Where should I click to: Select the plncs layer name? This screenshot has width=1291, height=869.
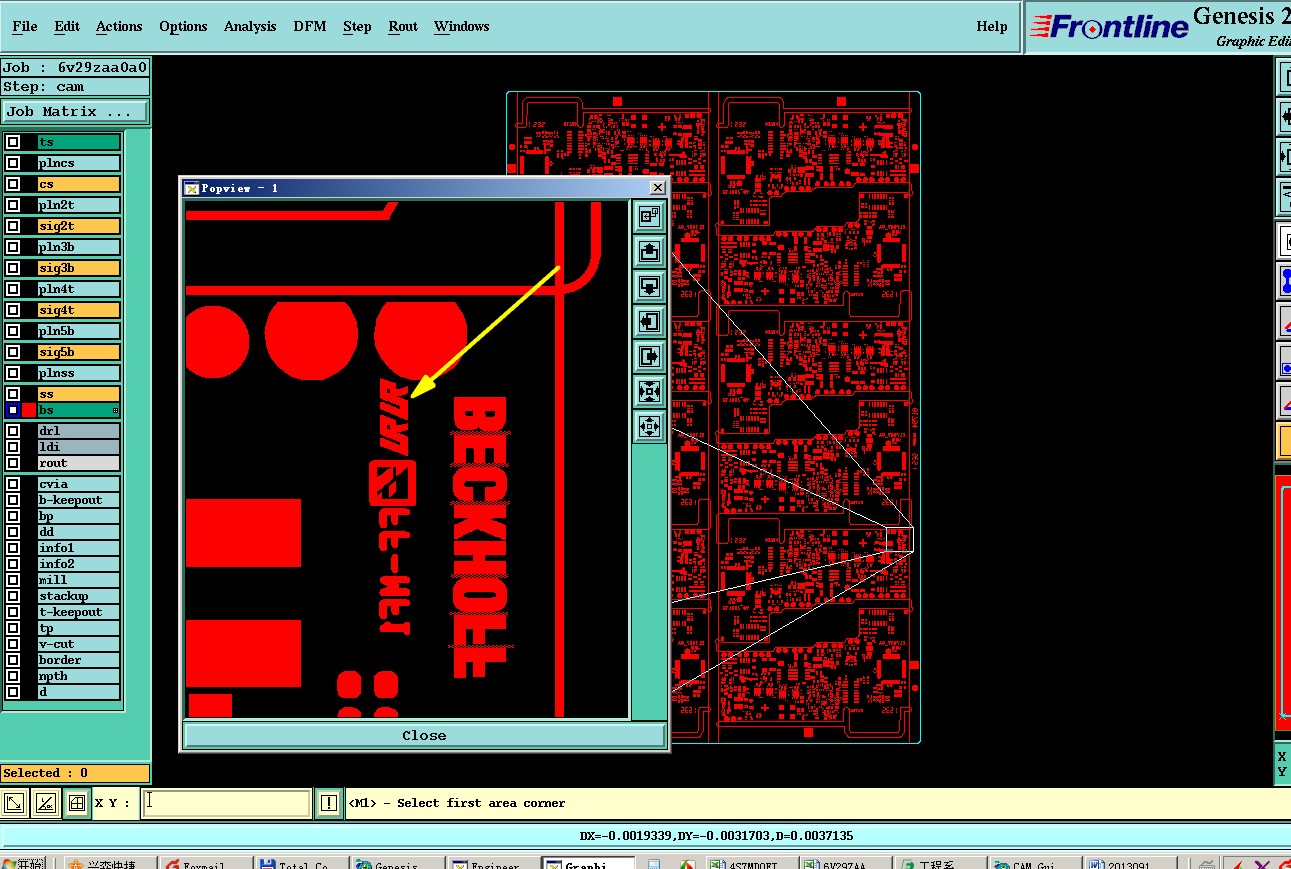pos(79,163)
